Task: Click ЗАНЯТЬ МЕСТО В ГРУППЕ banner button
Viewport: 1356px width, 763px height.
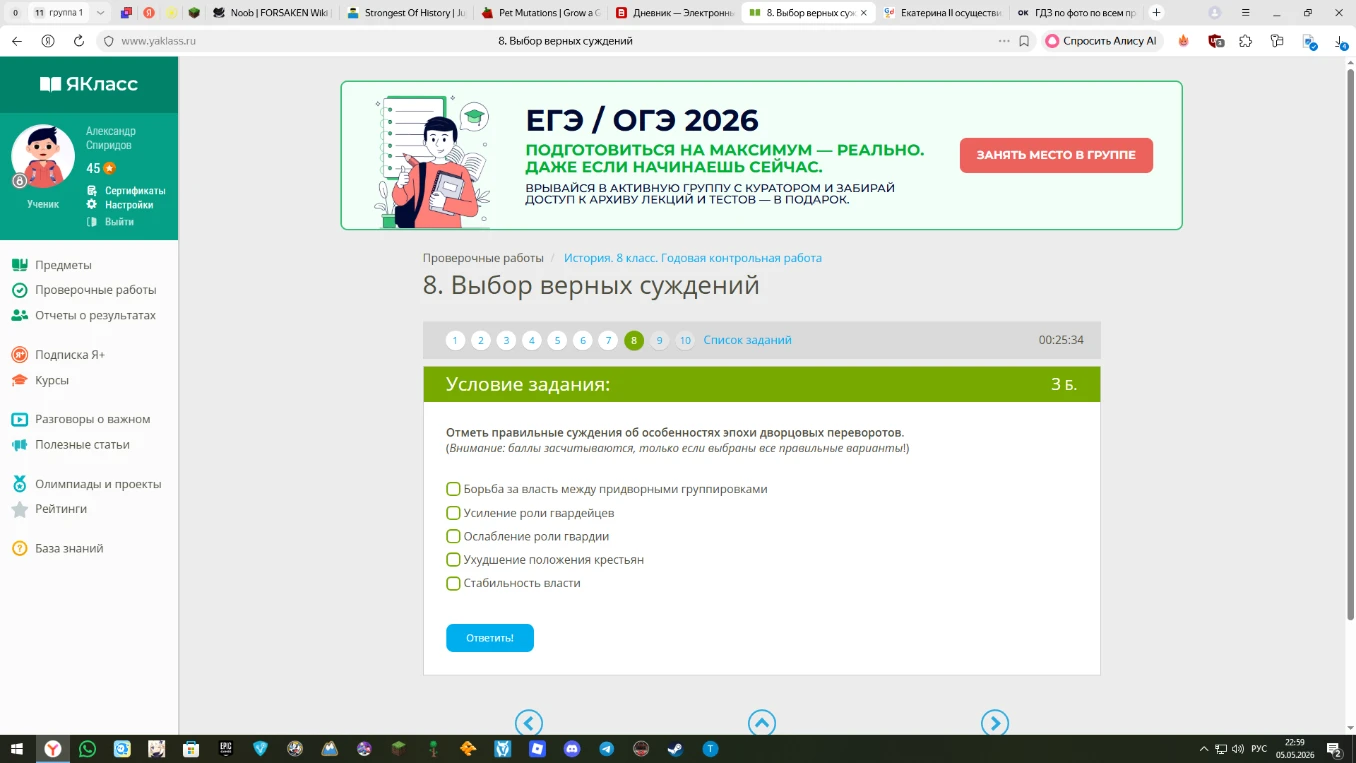Action: coord(1056,155)
